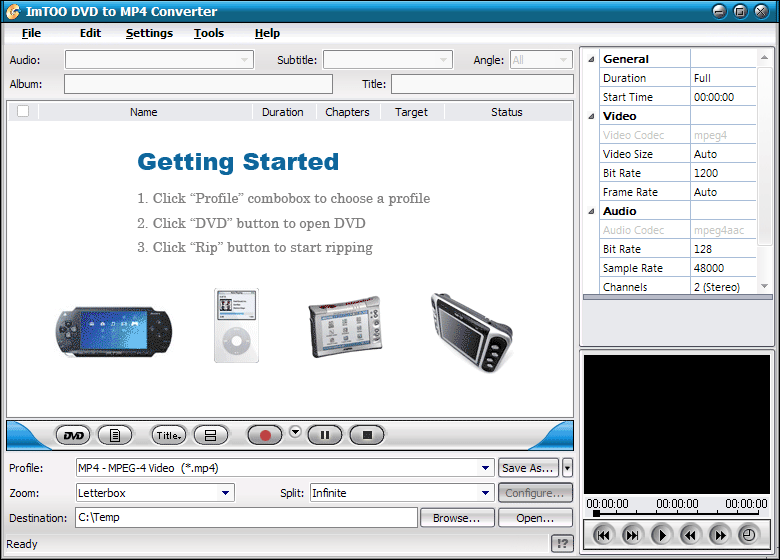Click the Browse... button
This screenshot has width=780, height=560.
456,518
